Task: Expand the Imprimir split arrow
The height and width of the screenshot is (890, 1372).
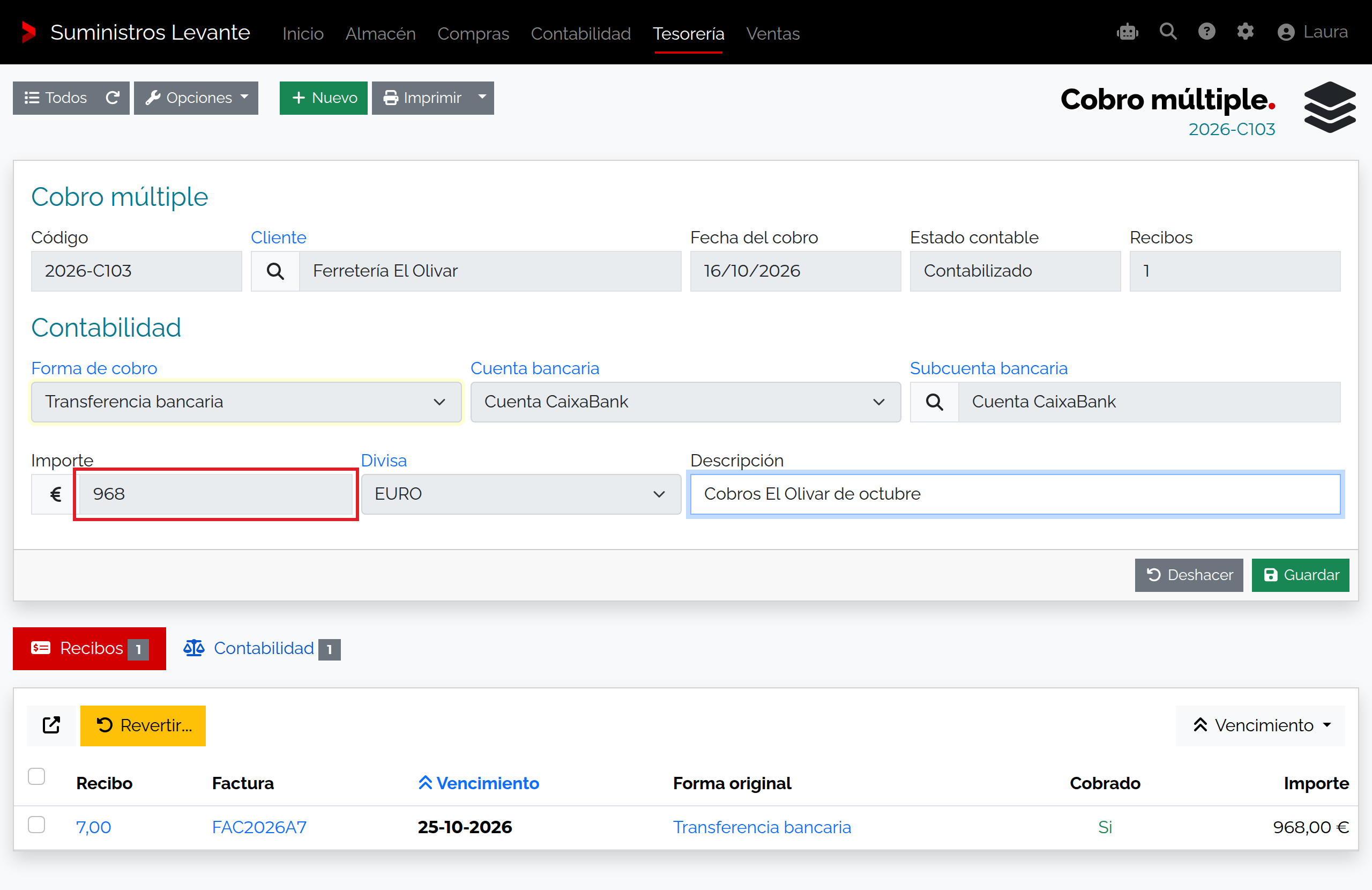Action: pyautogui.click(x=482, y=98)
